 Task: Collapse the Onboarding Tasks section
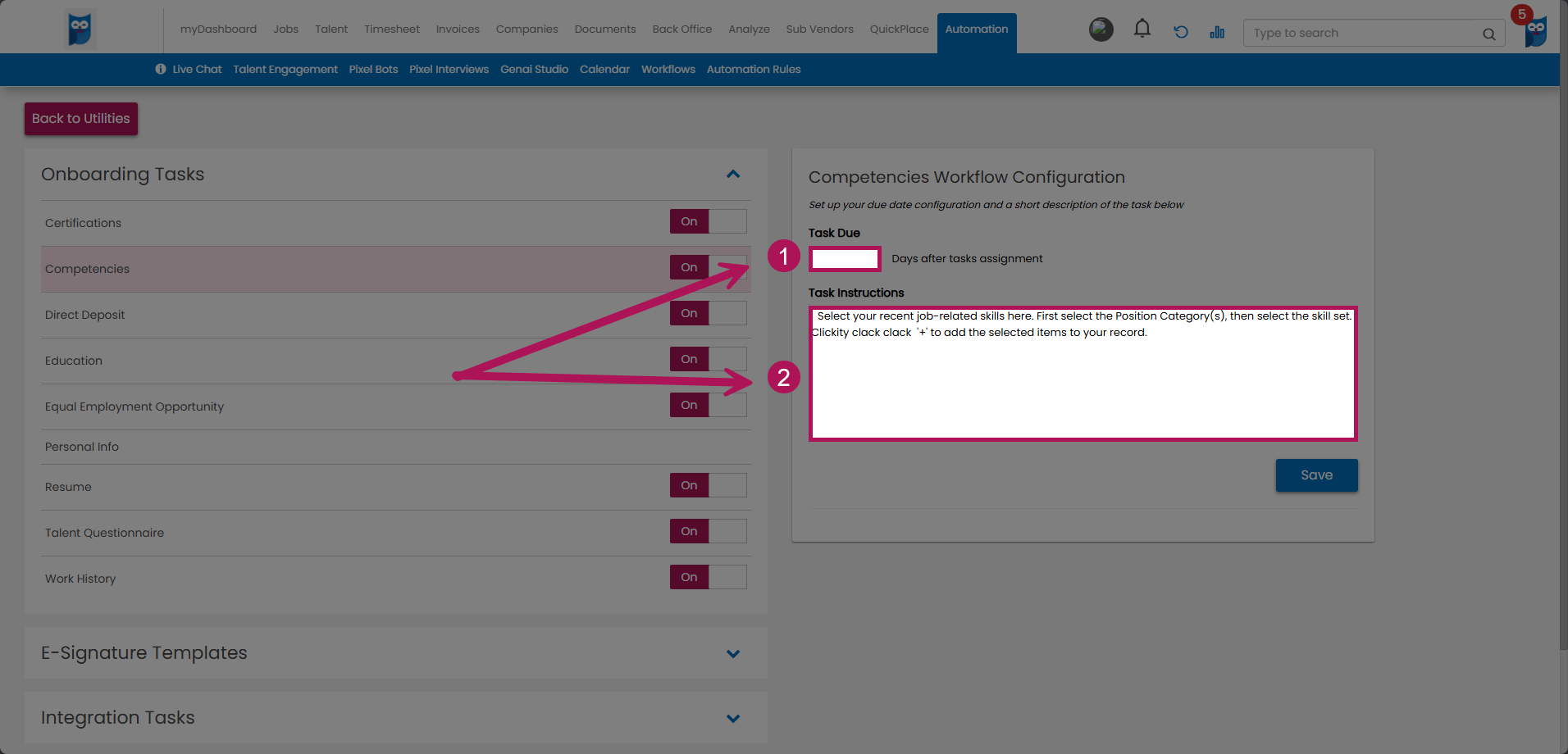(733, 174)
